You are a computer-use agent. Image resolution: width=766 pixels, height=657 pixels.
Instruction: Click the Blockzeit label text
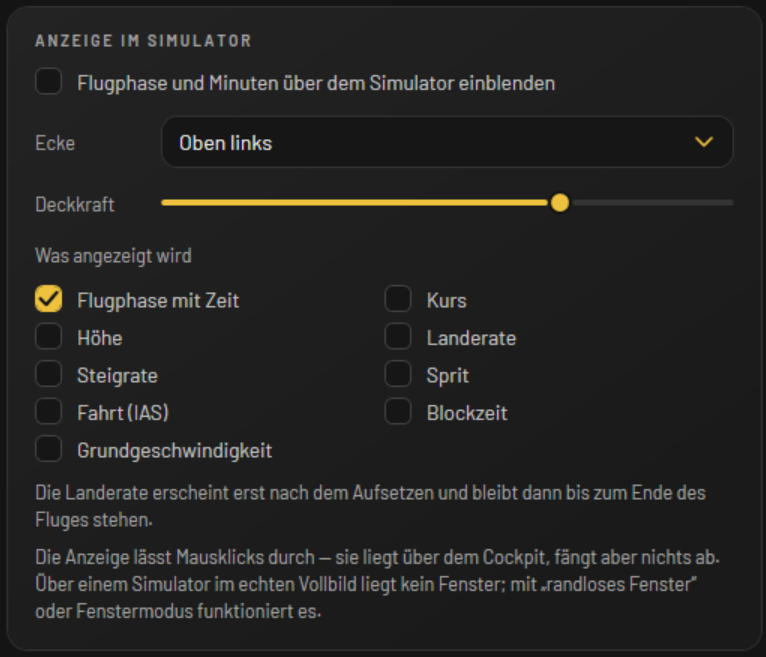(x=467, y=413)
